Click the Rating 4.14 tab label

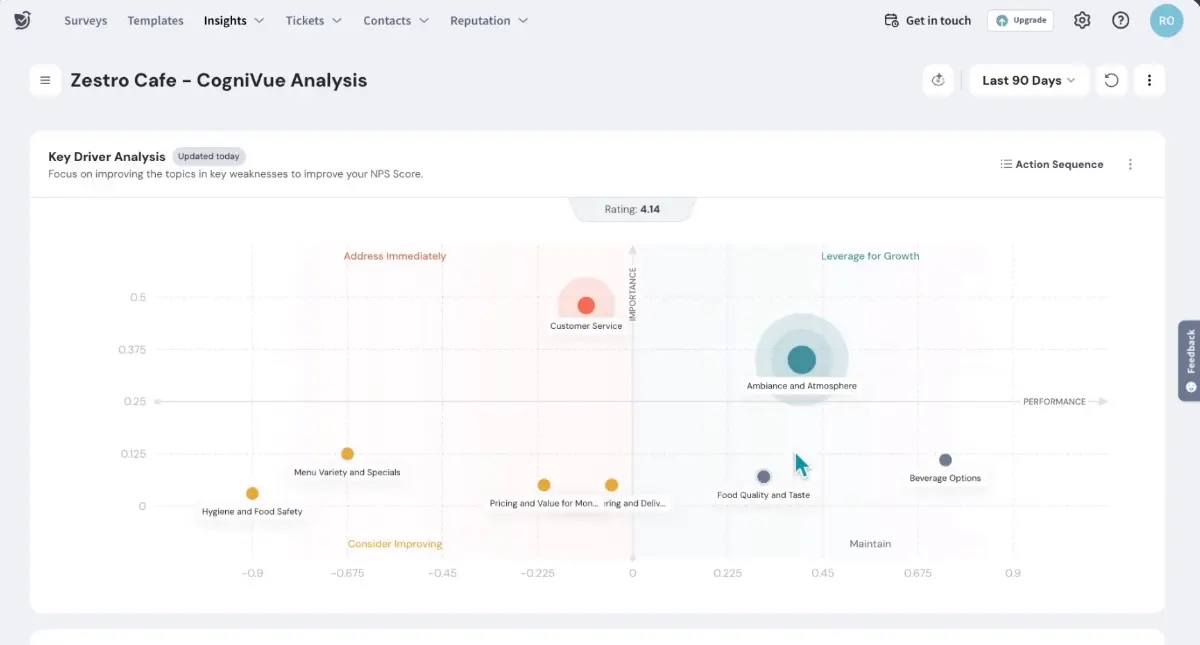click(632, 209)
